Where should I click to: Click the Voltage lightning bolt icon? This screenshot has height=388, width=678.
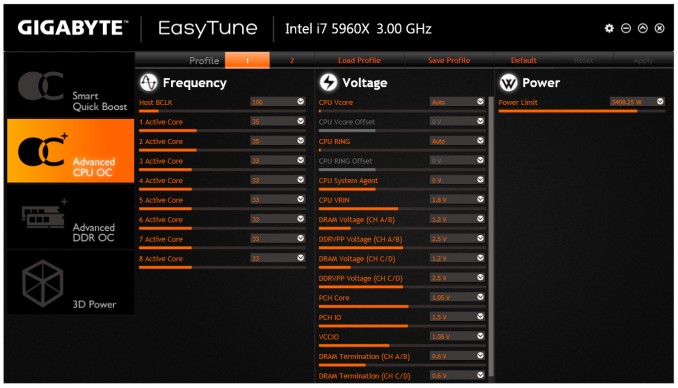coord(328,82)
